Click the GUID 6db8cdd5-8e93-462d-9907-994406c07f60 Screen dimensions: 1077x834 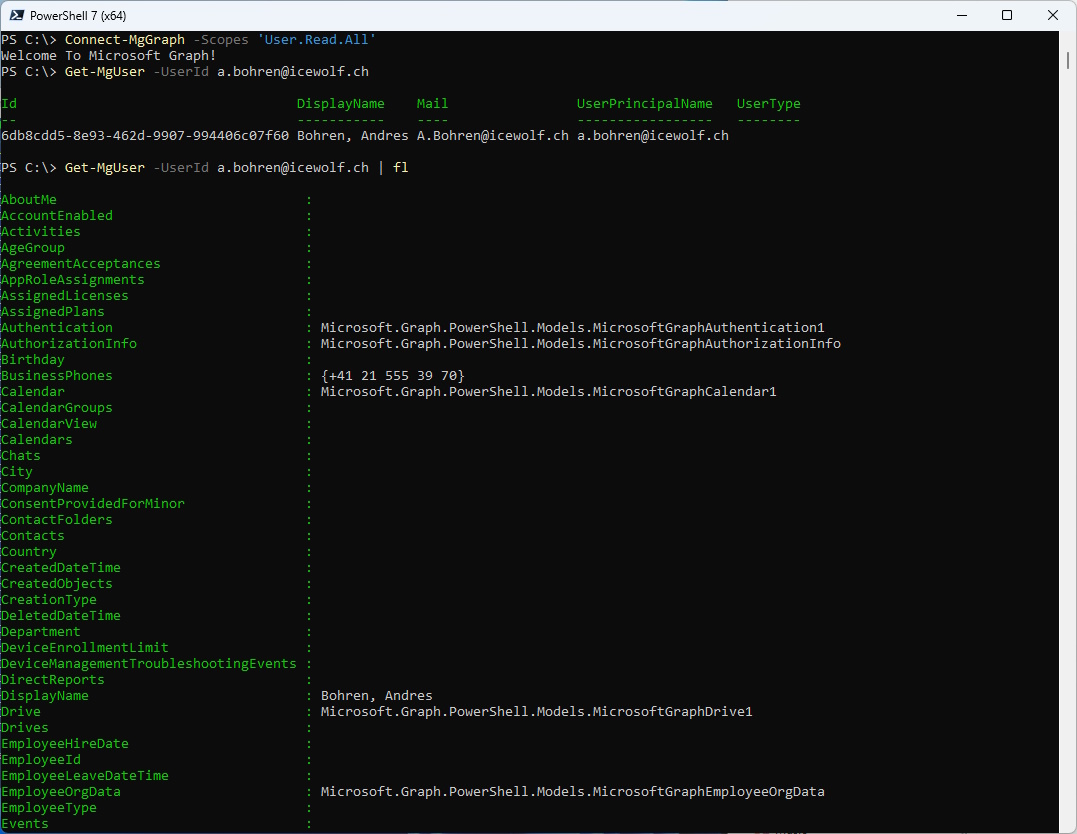pos(145,135)
